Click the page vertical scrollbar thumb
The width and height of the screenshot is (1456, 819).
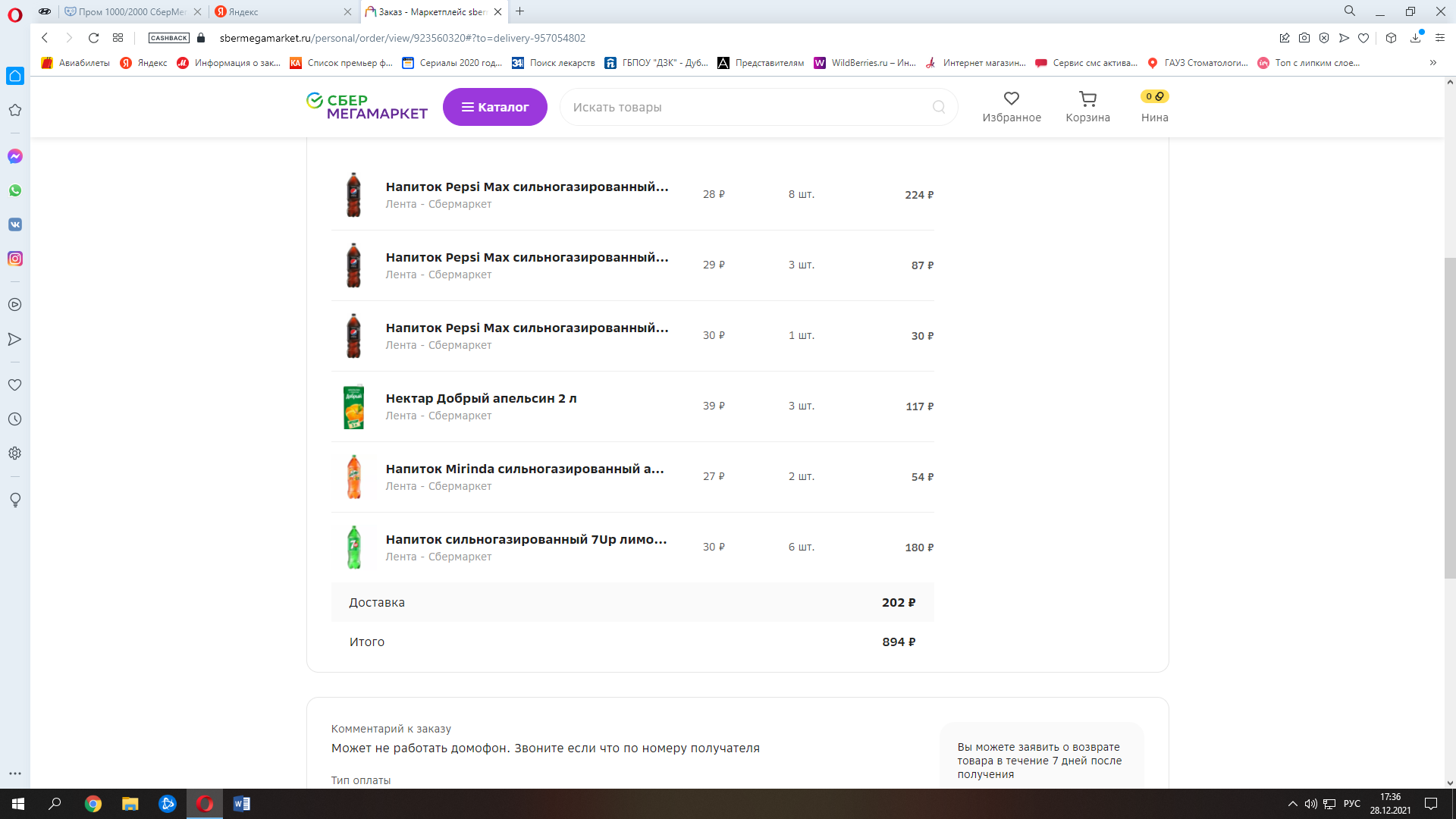click(x=1450, y=418)
